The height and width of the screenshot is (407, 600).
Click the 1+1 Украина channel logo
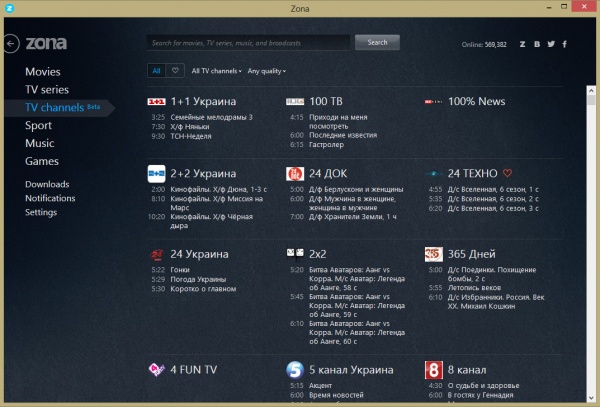[x=157, y=102]
